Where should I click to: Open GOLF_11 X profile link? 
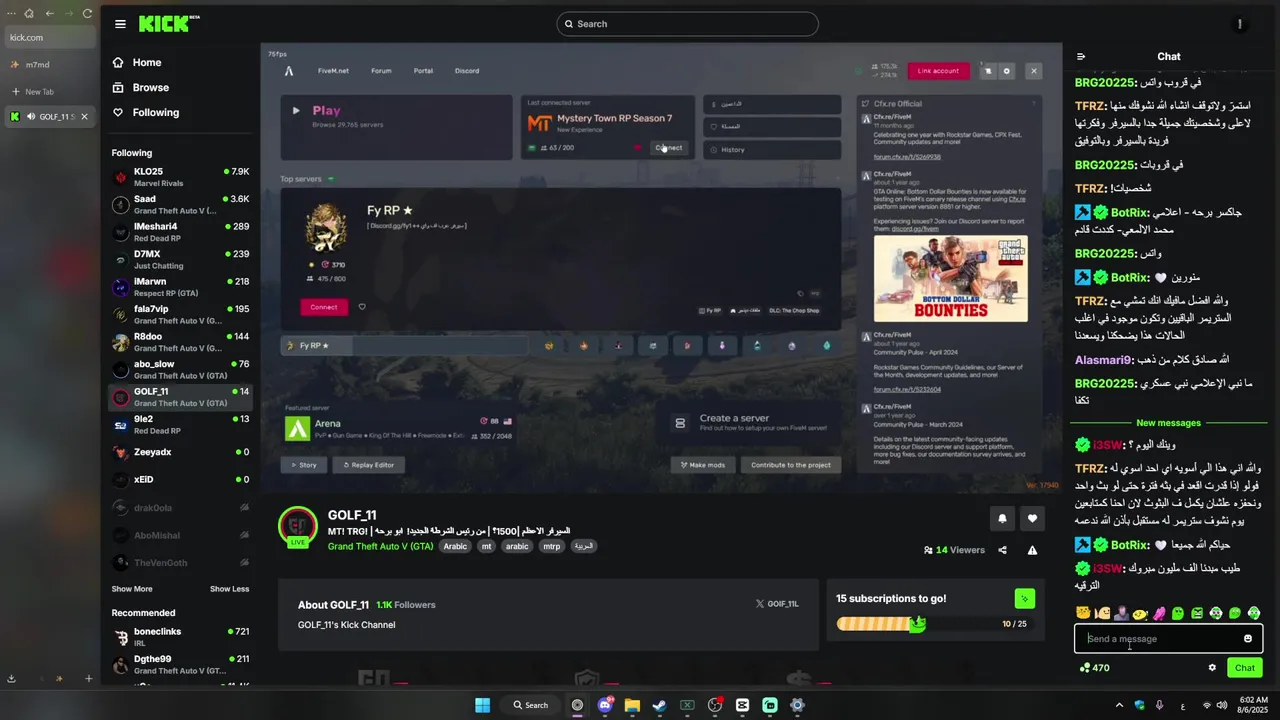(777, 604)
